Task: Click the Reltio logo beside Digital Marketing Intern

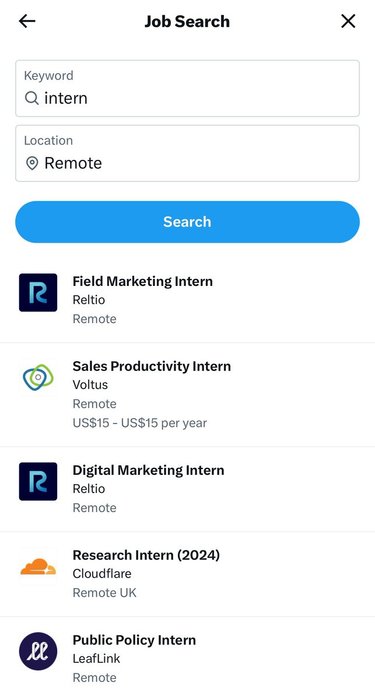Action: coord(38,481)
